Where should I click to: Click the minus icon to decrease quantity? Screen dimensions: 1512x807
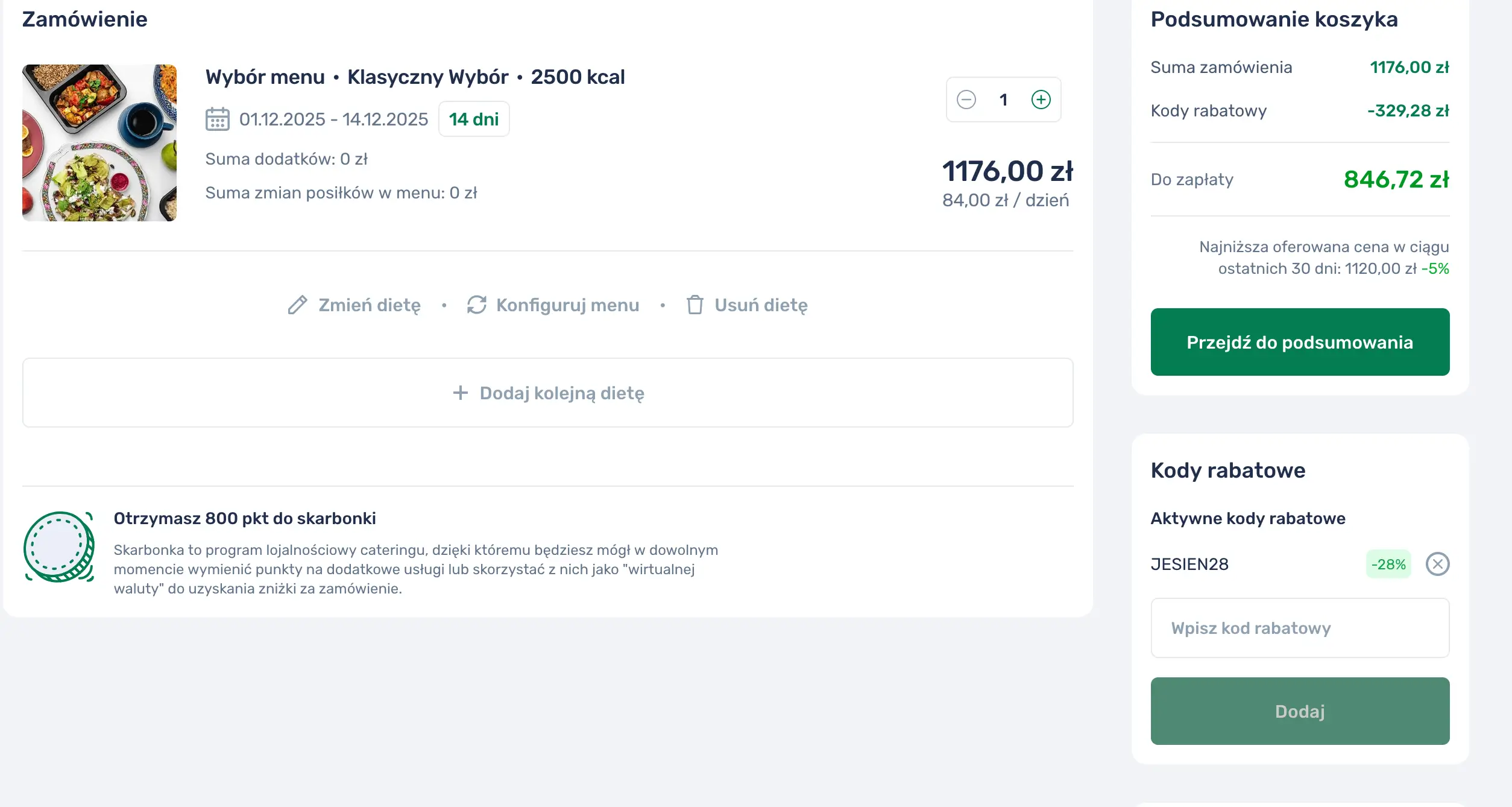[966, 100]
